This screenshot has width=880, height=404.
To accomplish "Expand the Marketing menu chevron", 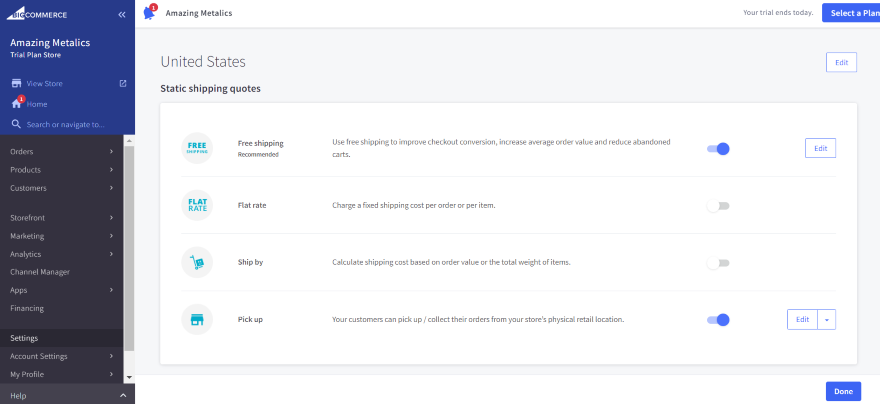I will pyautogui.click(x=112, y=236).
